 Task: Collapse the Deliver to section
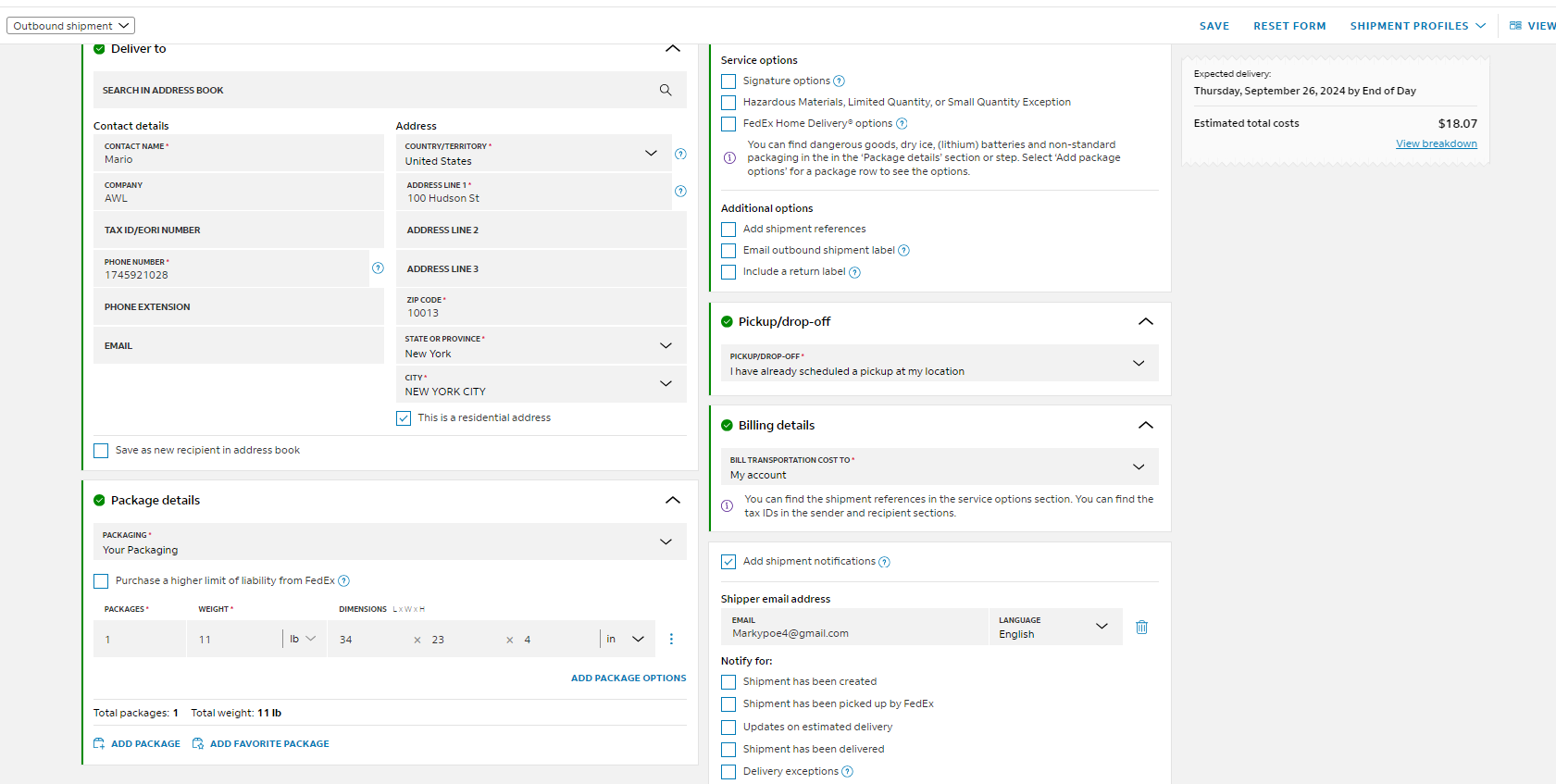click(x=673, y=48)
